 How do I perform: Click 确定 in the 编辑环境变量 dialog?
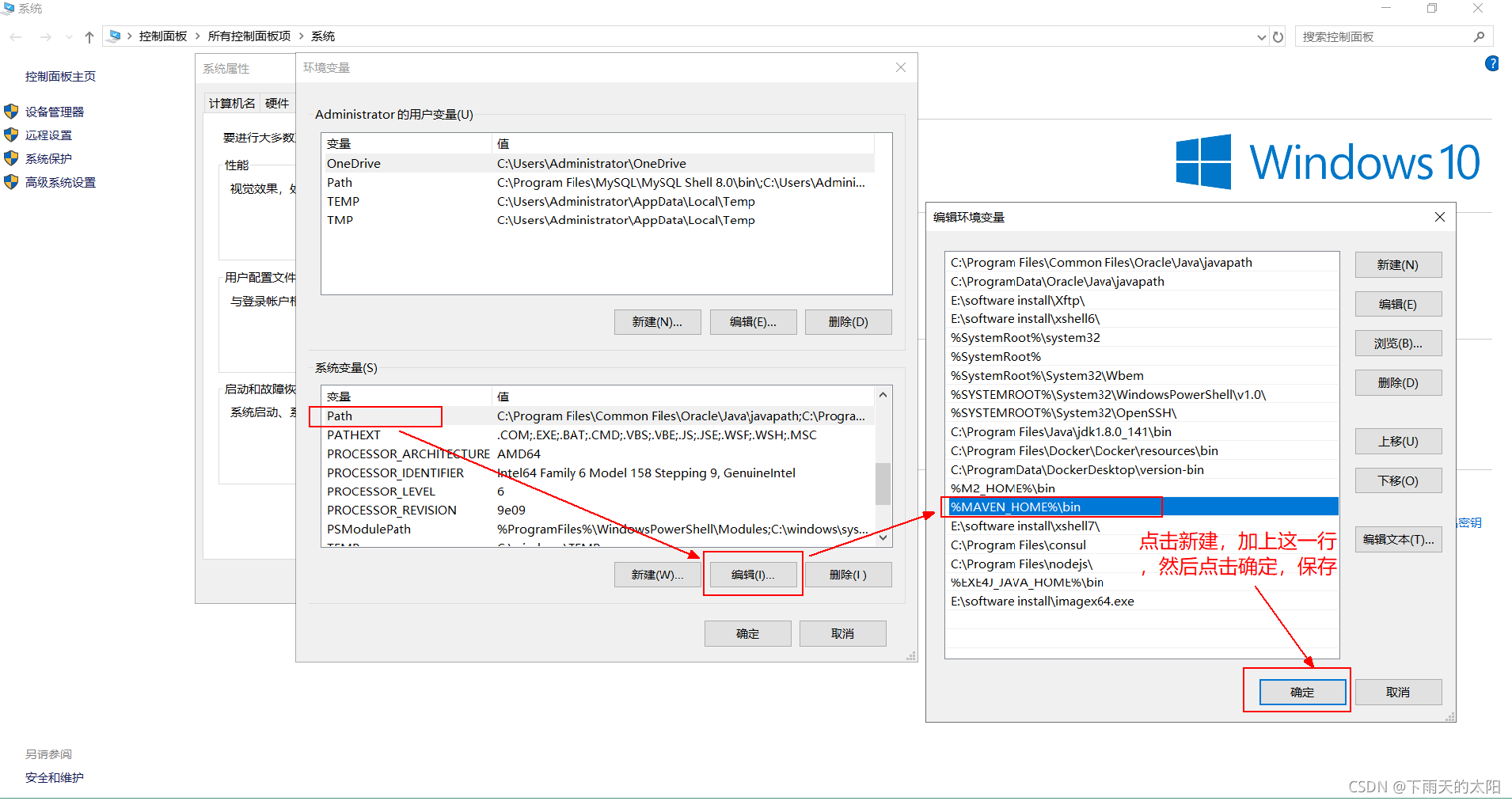(x=1302, y=692)
